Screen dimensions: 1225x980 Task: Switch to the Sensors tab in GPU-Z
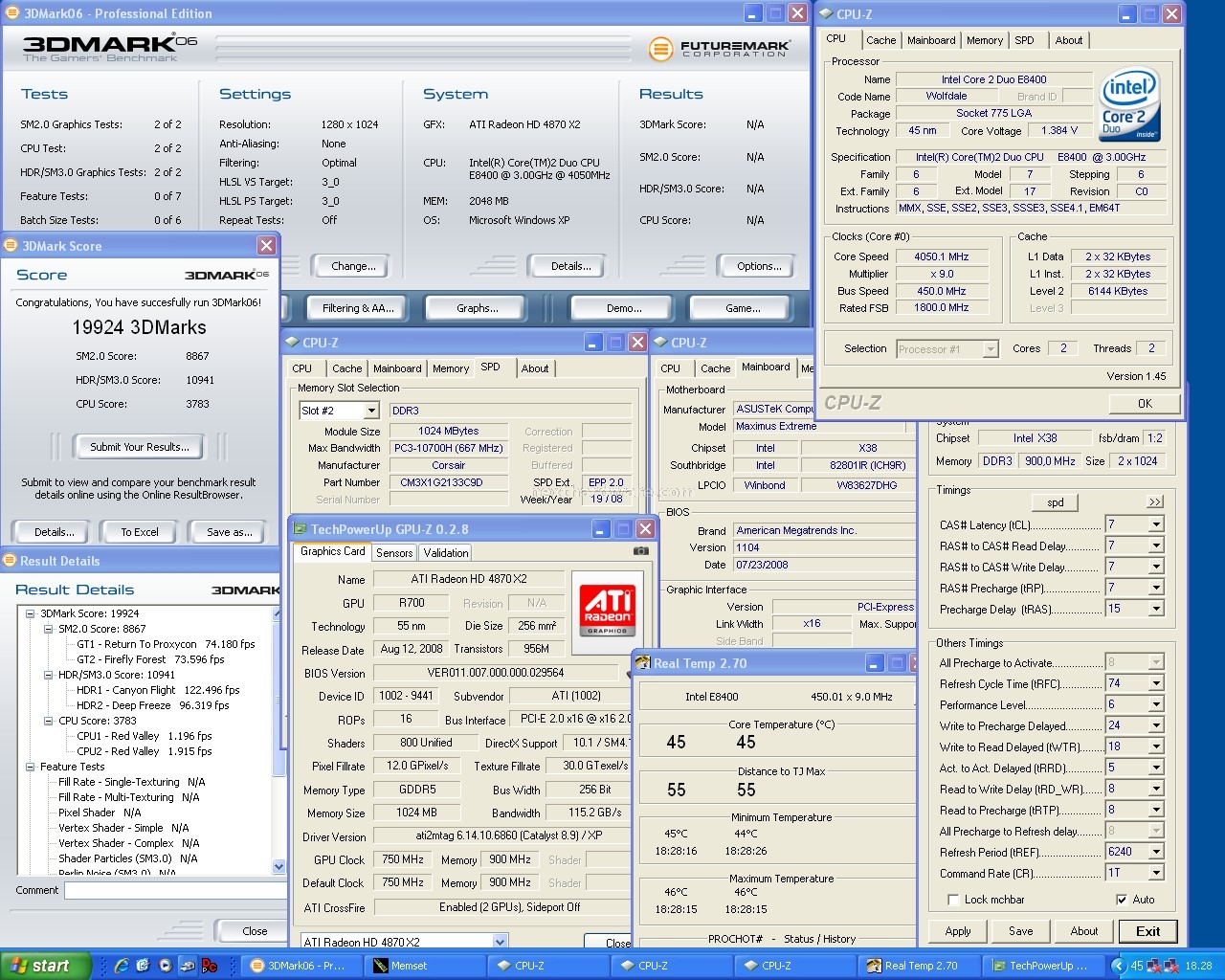394,553
